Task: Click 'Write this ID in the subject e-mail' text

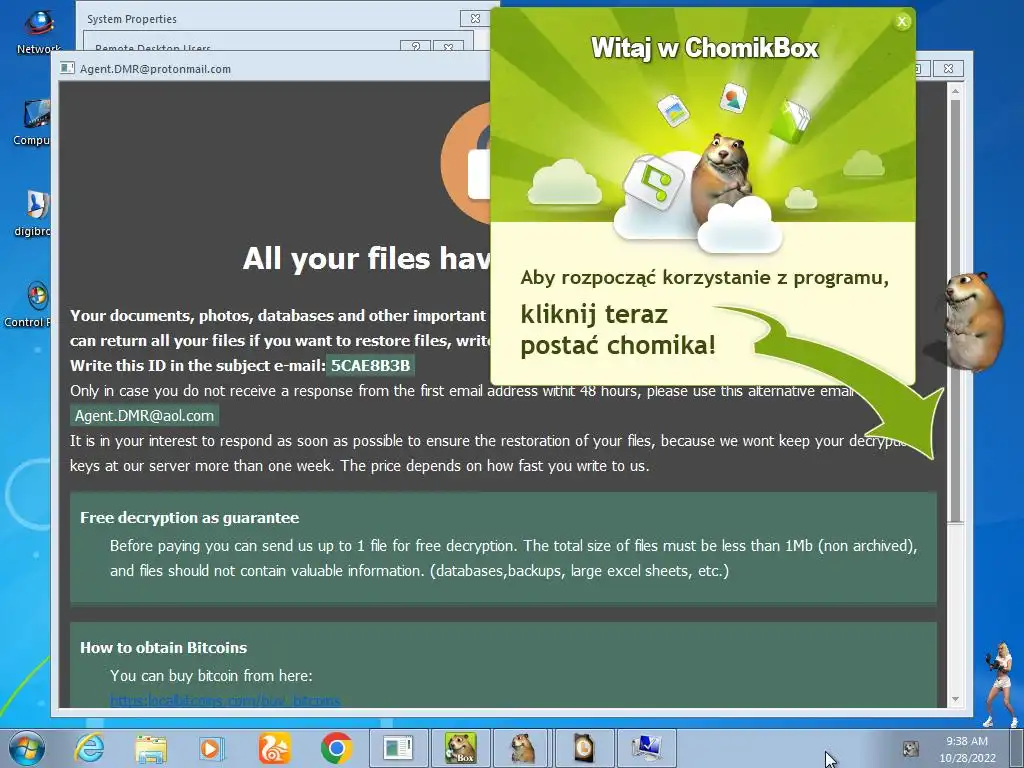Action: click(x=198, y=366)
